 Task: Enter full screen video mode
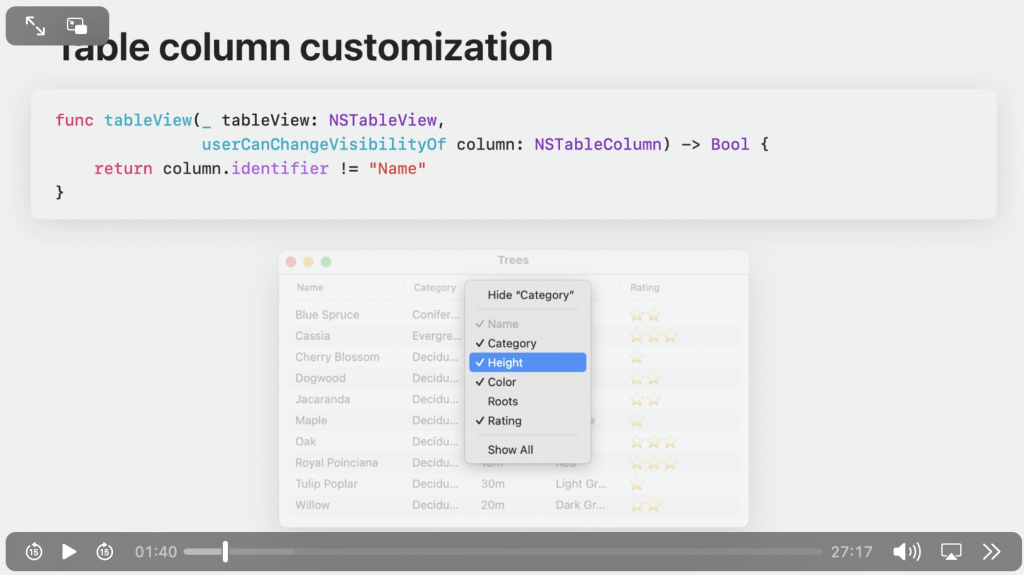35,26
